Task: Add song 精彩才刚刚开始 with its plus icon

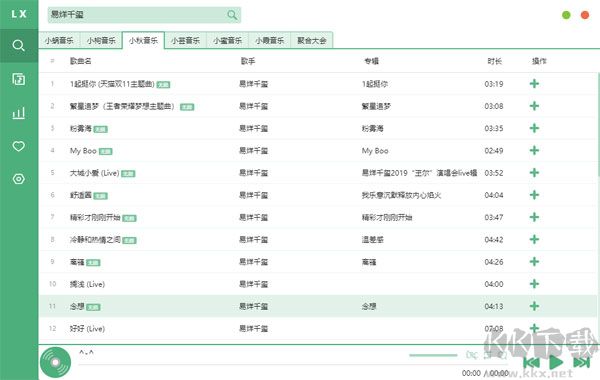Action: tap(534, 217)
